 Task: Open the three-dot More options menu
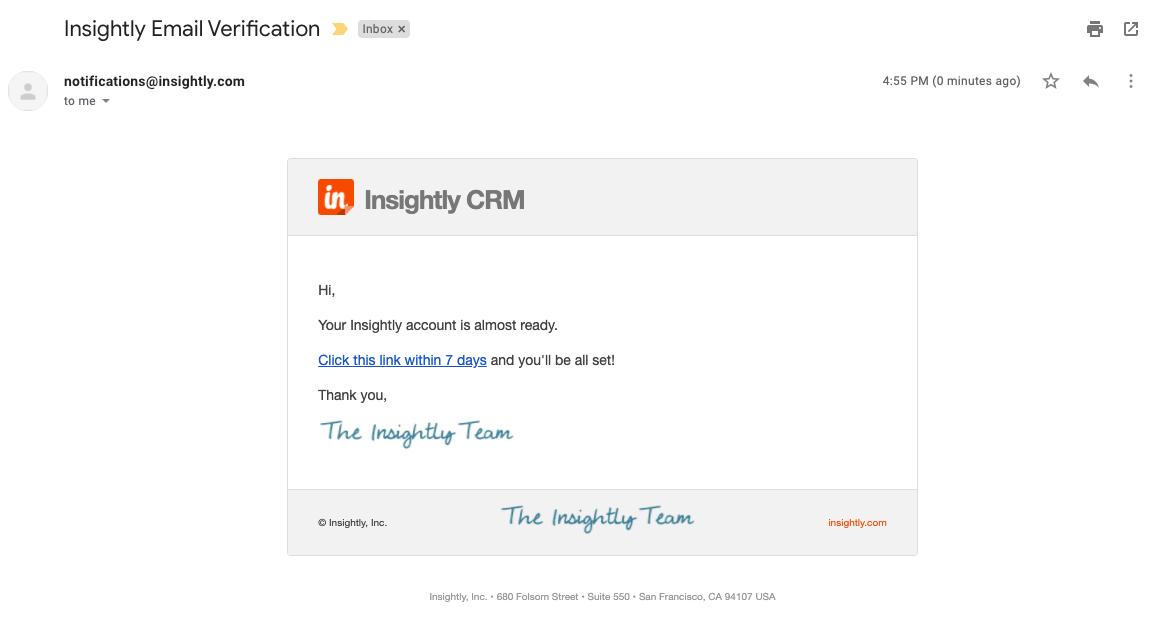[1130, 81]
